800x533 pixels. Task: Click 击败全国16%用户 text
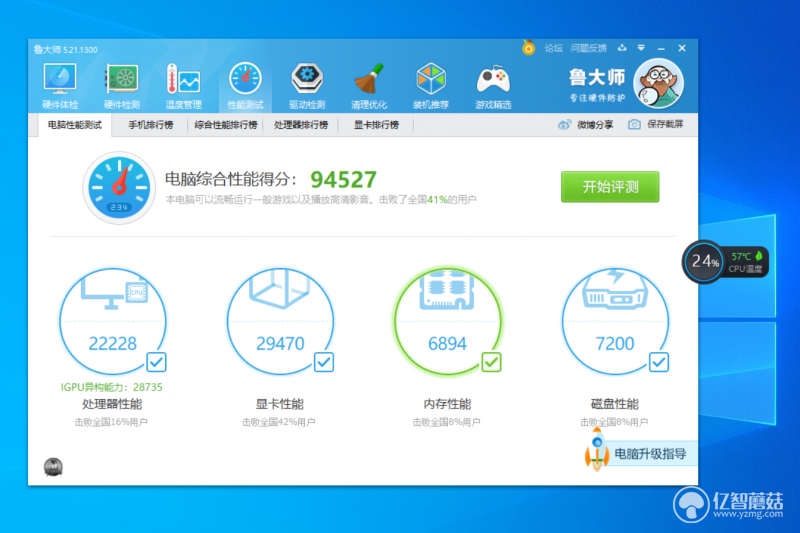pos(111,422)
